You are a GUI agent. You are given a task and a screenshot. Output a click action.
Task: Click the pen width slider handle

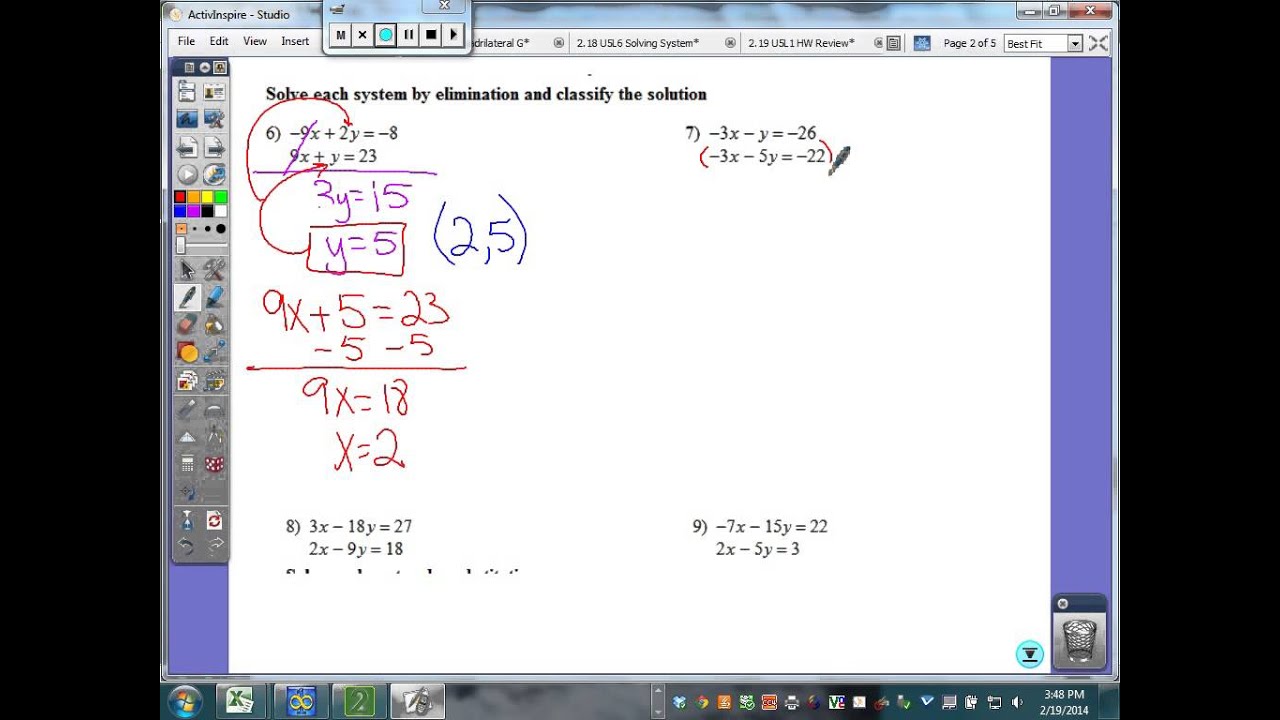pyautogui.click(x=181, y=246)
